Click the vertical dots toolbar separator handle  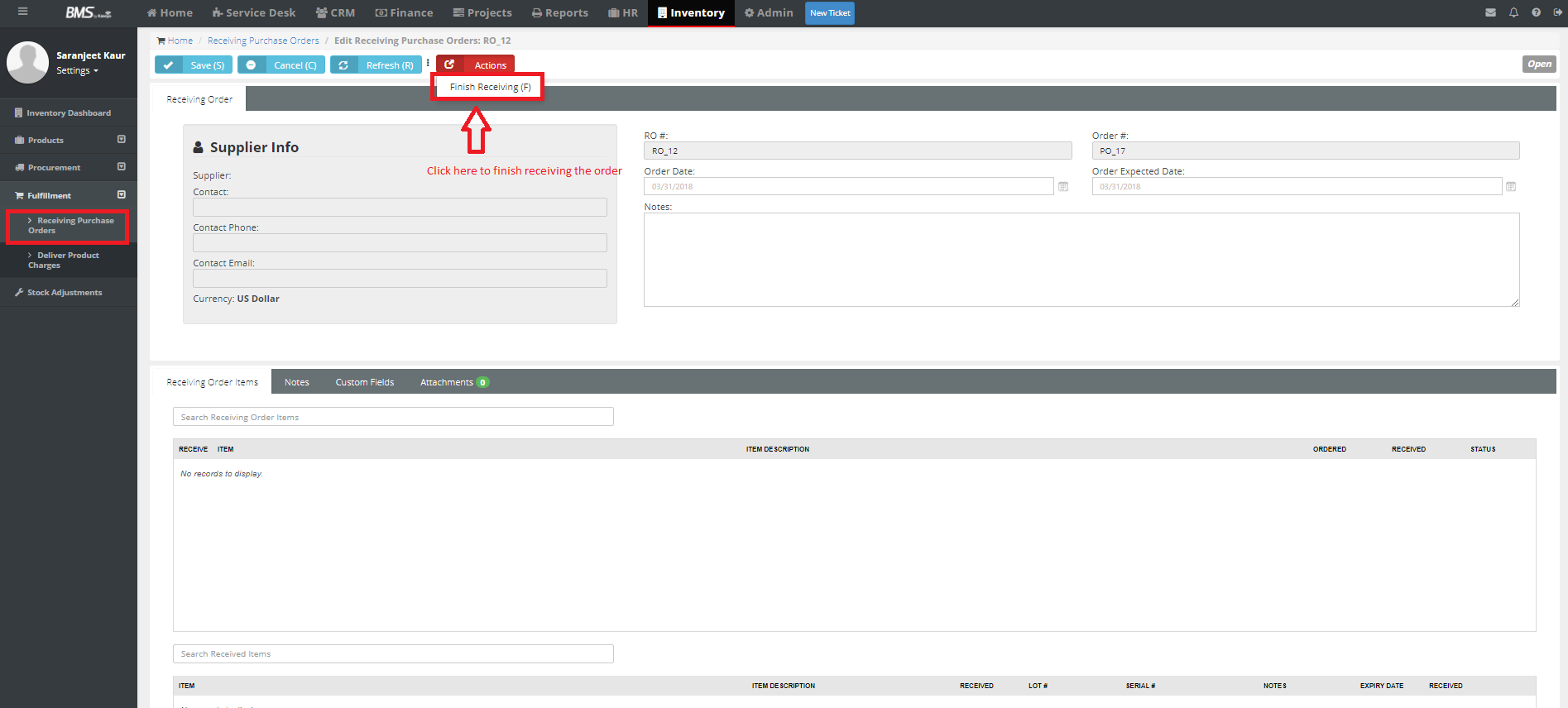428,64
